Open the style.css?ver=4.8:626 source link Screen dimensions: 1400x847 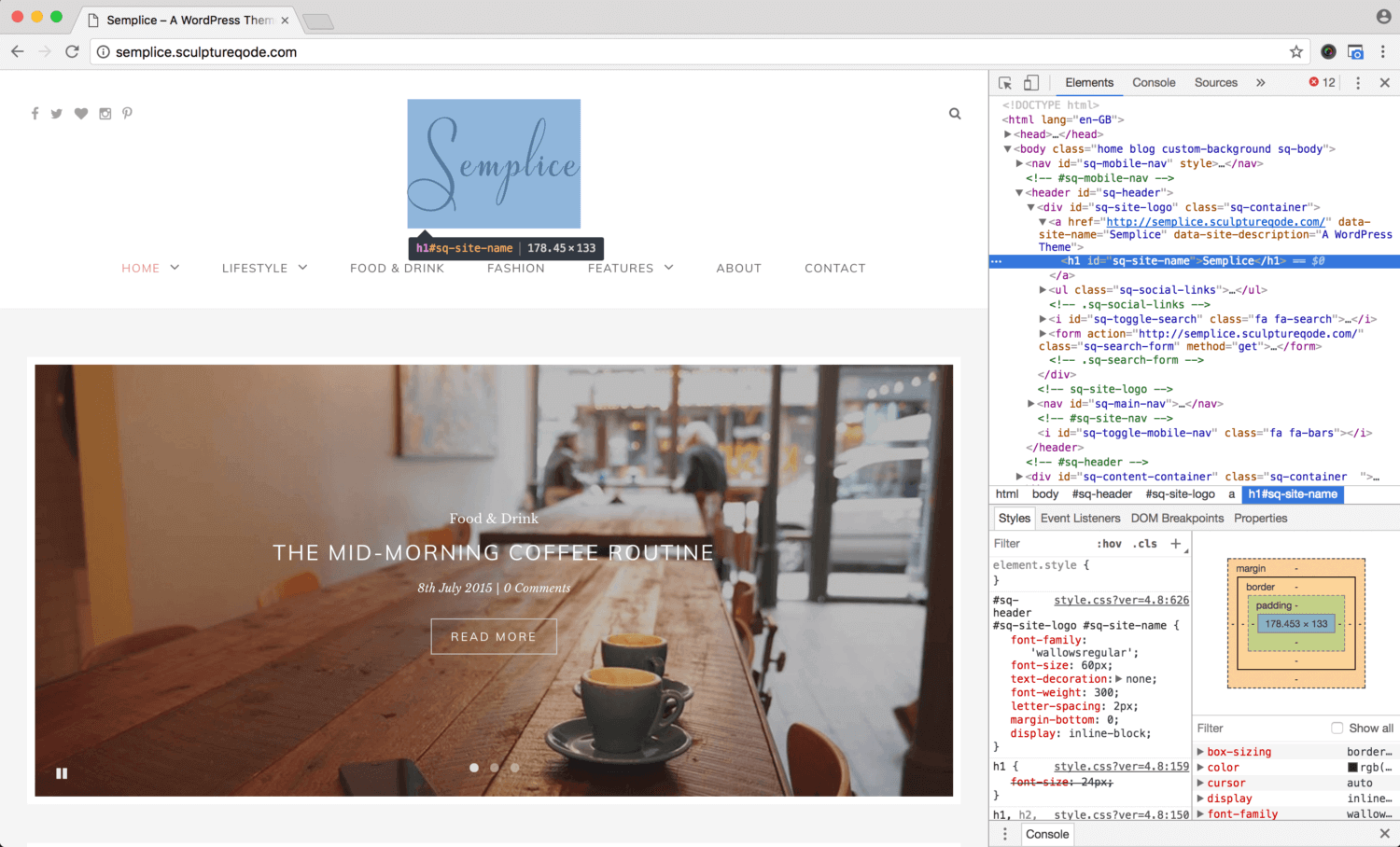pyautogui.click(x=1121, y=601)
